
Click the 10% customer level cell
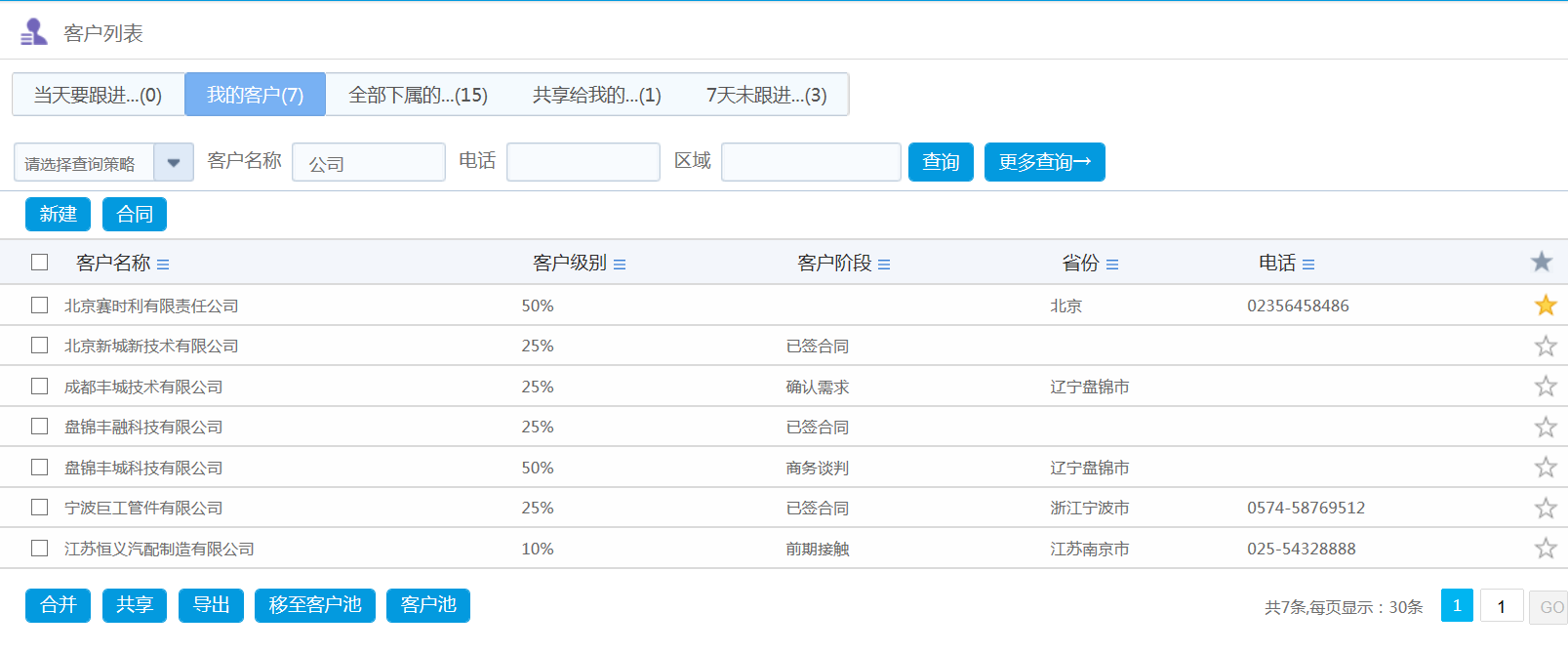pyautogui.click(x=538, y=549)
